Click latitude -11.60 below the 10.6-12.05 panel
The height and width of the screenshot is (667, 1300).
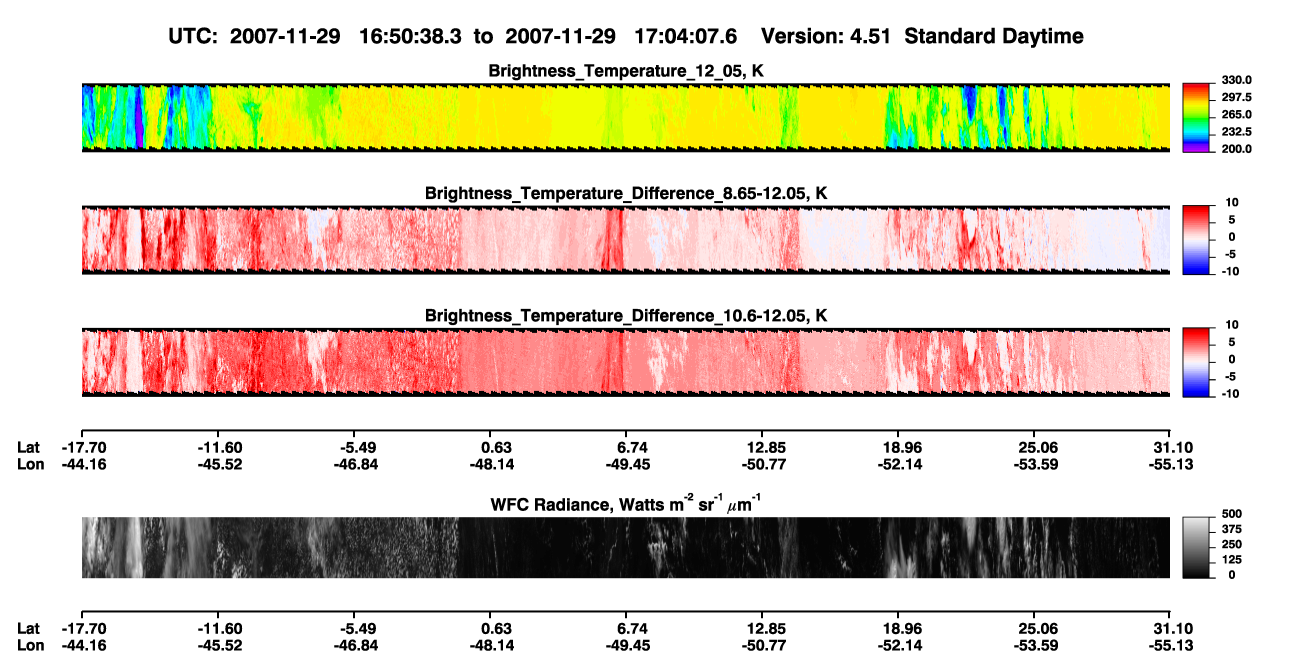(x=219, y=447)
